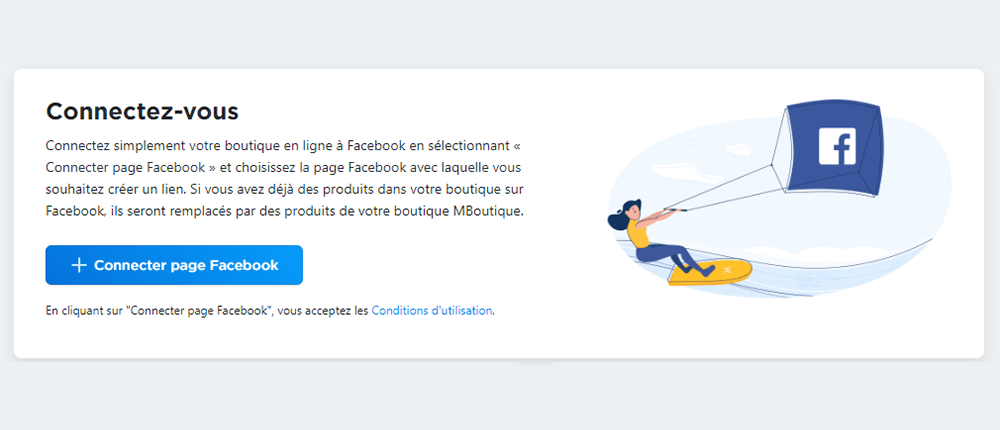1000x430 pixels.
Task: Click the En cliquant sur disclaimer text
Action: [270, 311]
